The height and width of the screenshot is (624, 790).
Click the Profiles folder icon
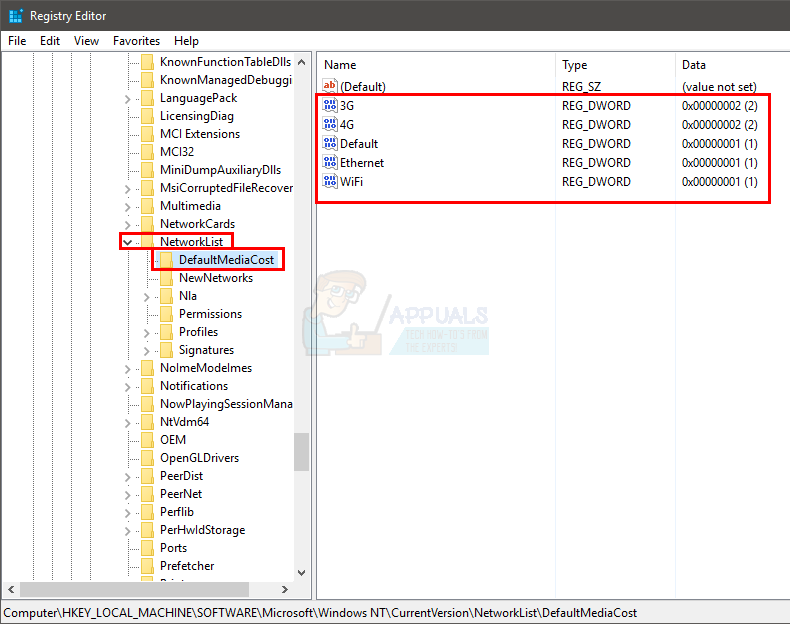[x=166, y=332]
